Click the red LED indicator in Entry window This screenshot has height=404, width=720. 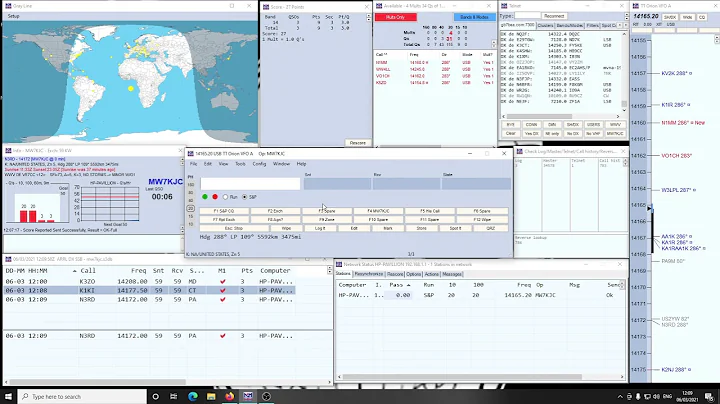[x=215, y=196]
